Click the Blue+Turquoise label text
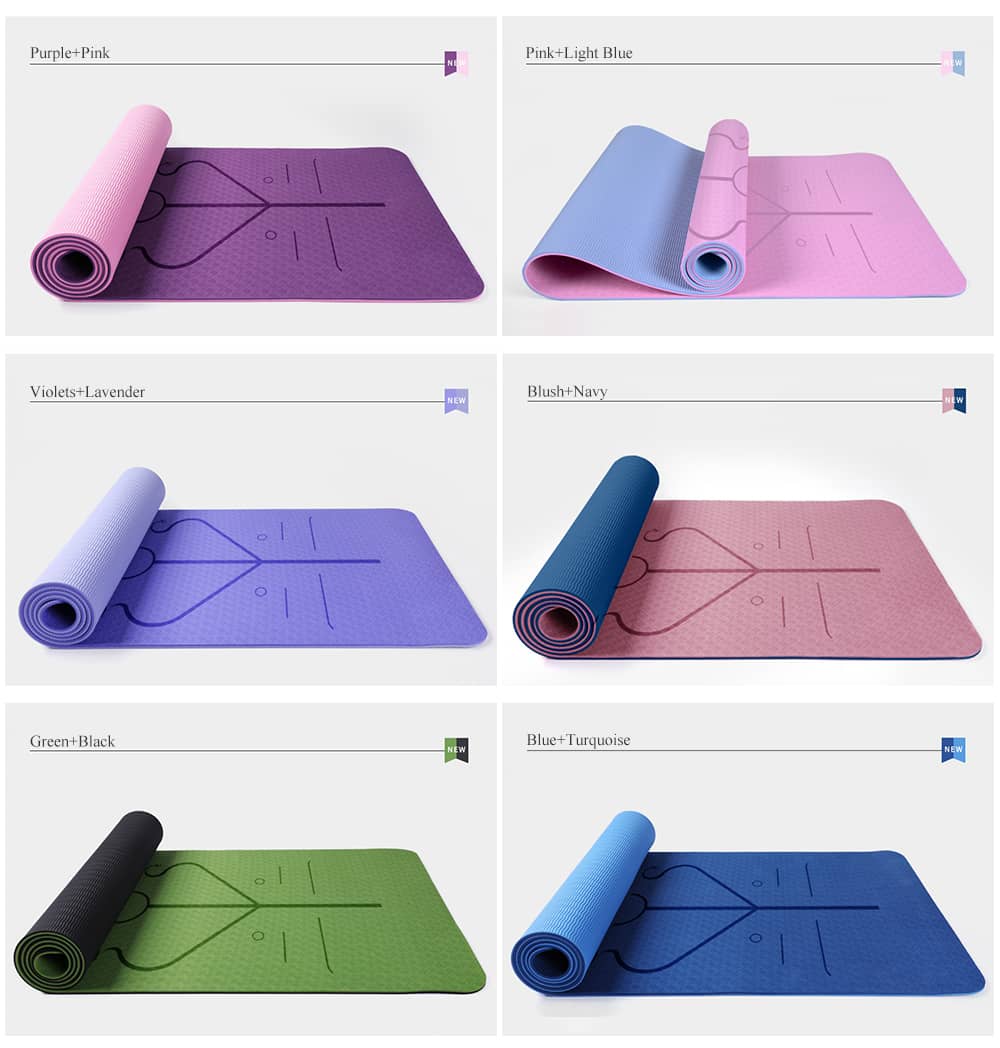 (x=578, y=740)
